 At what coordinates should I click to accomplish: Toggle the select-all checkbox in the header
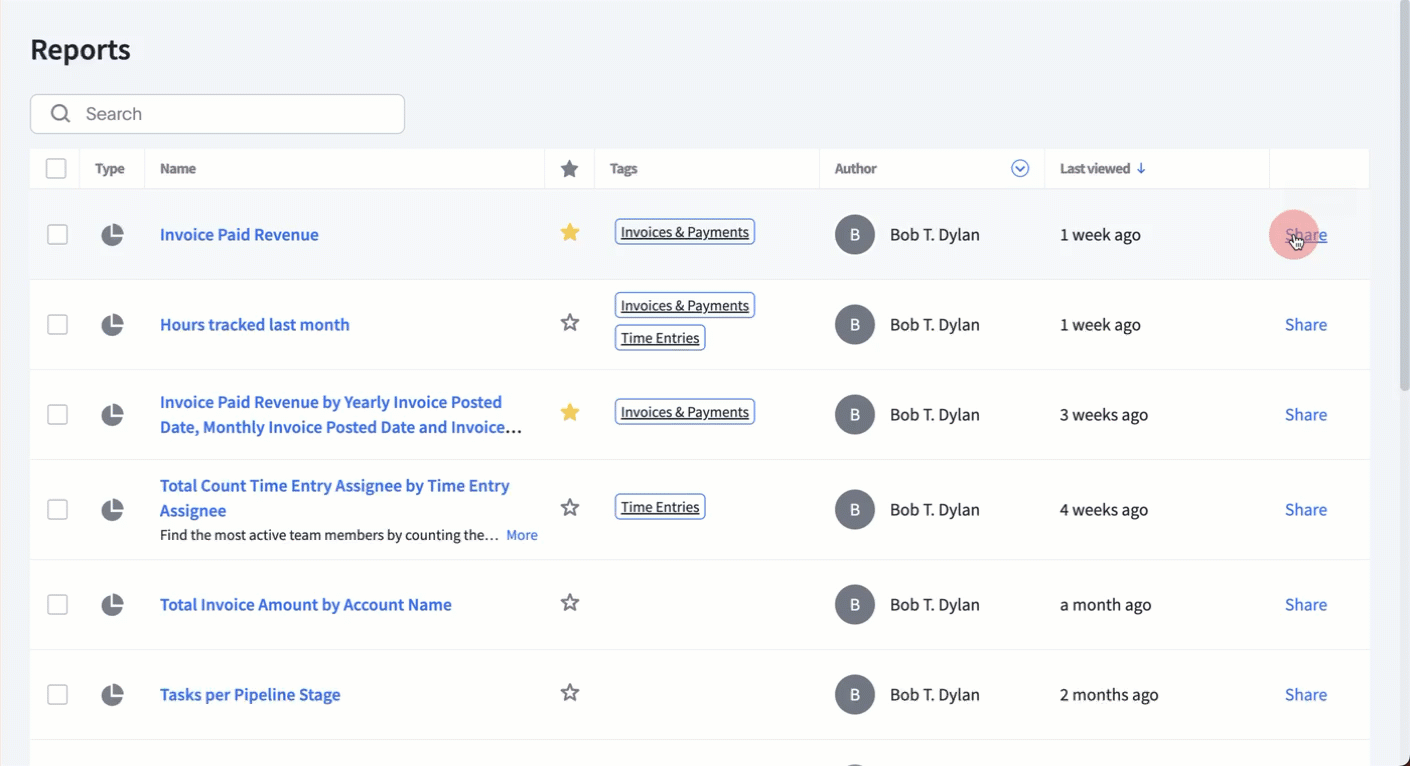pyautogui.click(x=56, y=169)
